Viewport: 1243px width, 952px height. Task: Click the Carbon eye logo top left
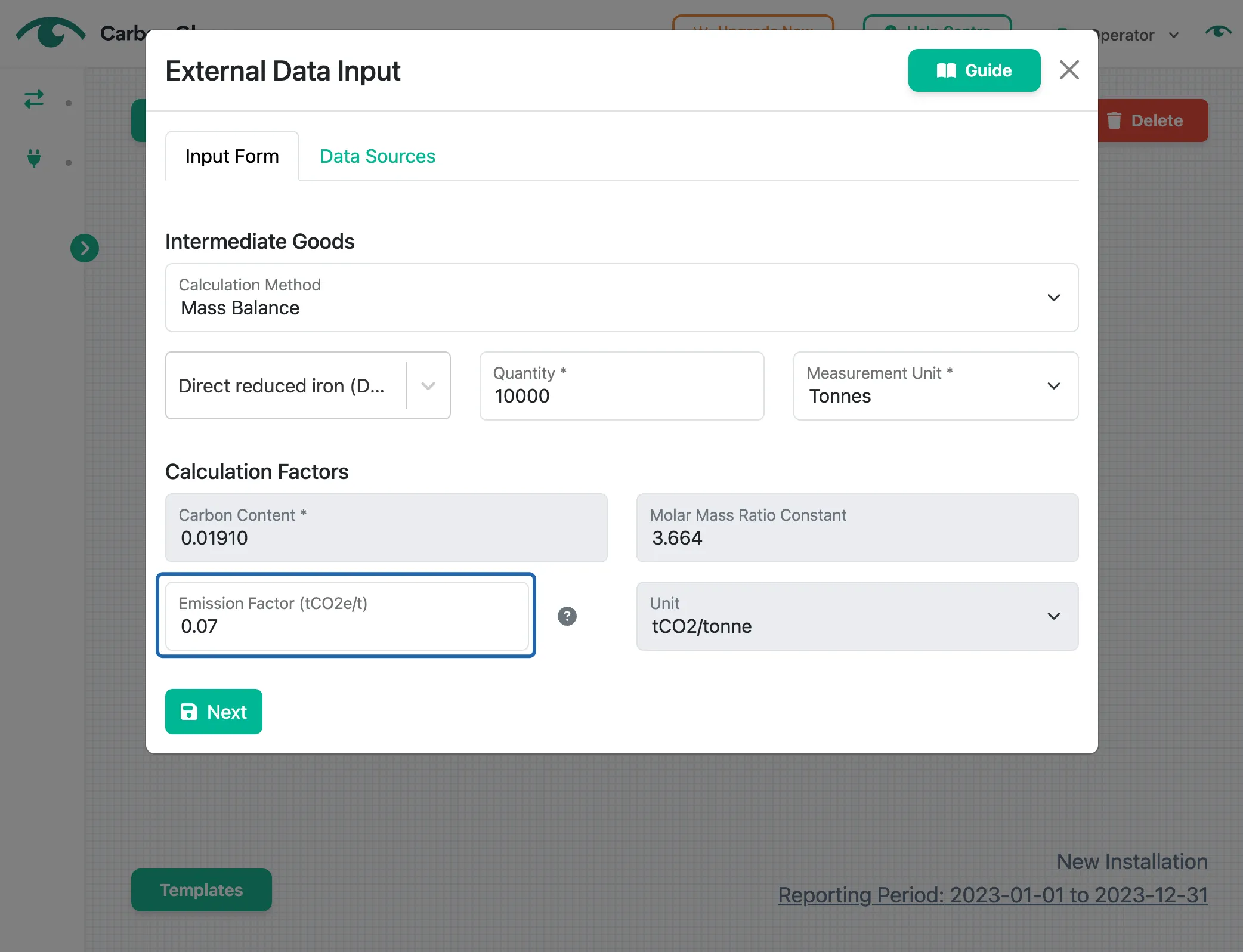[51, 32]
